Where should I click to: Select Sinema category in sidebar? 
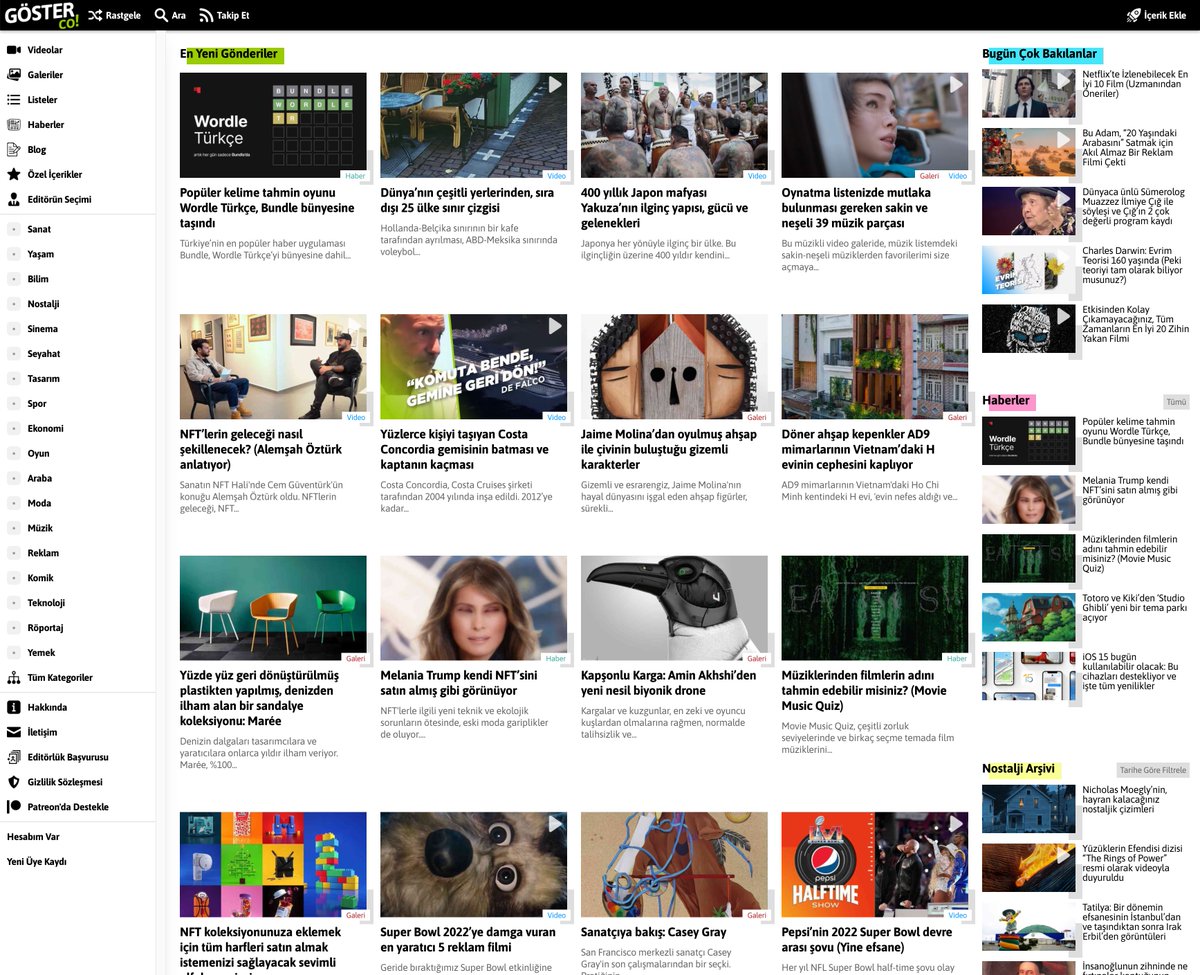pos(42,329)
